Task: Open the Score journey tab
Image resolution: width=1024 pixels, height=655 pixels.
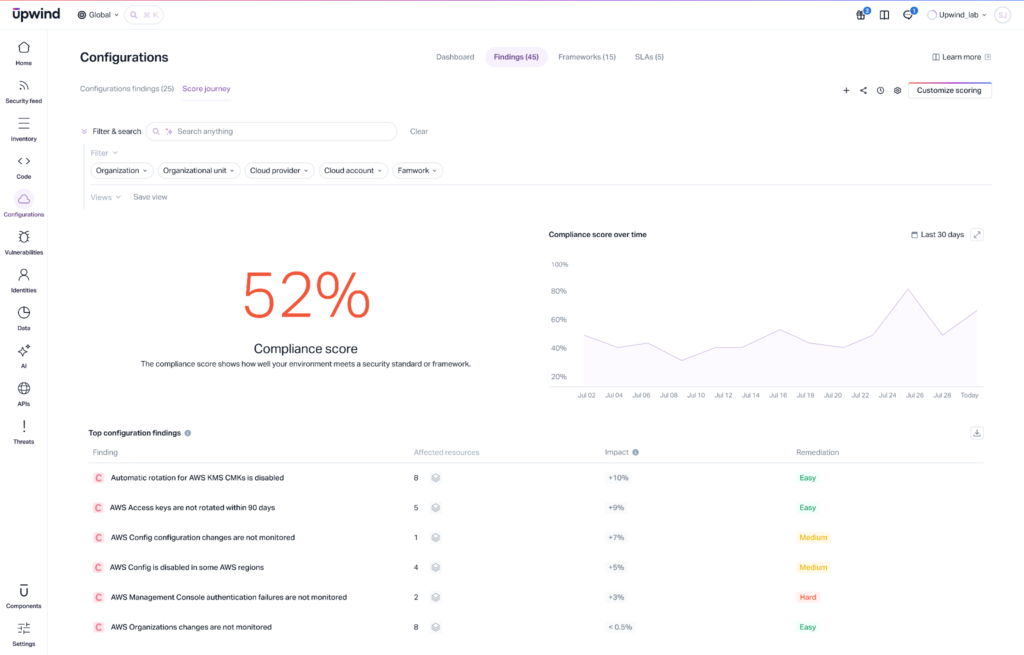Action: coord(206,88)
